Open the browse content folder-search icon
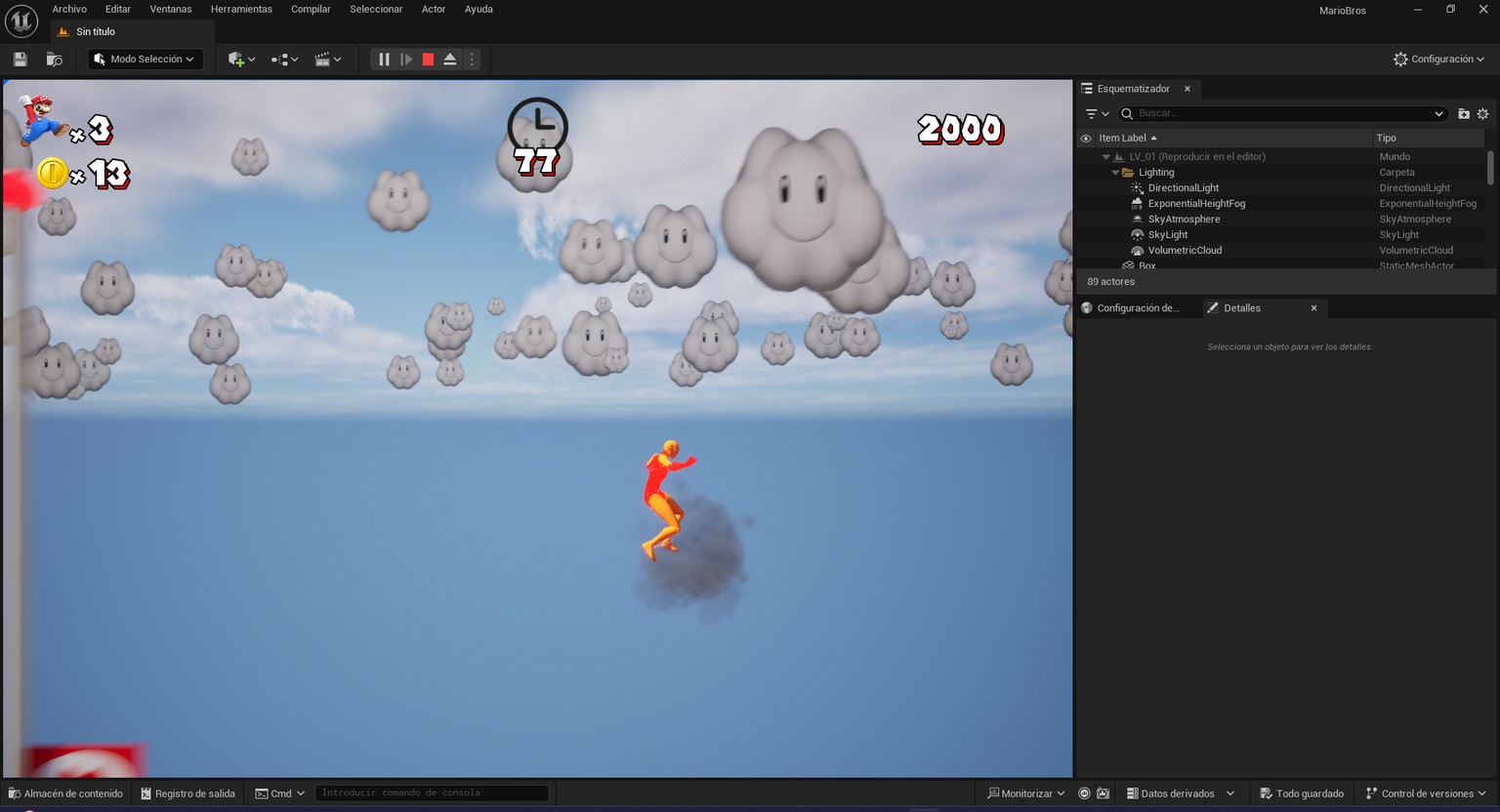 55,60
